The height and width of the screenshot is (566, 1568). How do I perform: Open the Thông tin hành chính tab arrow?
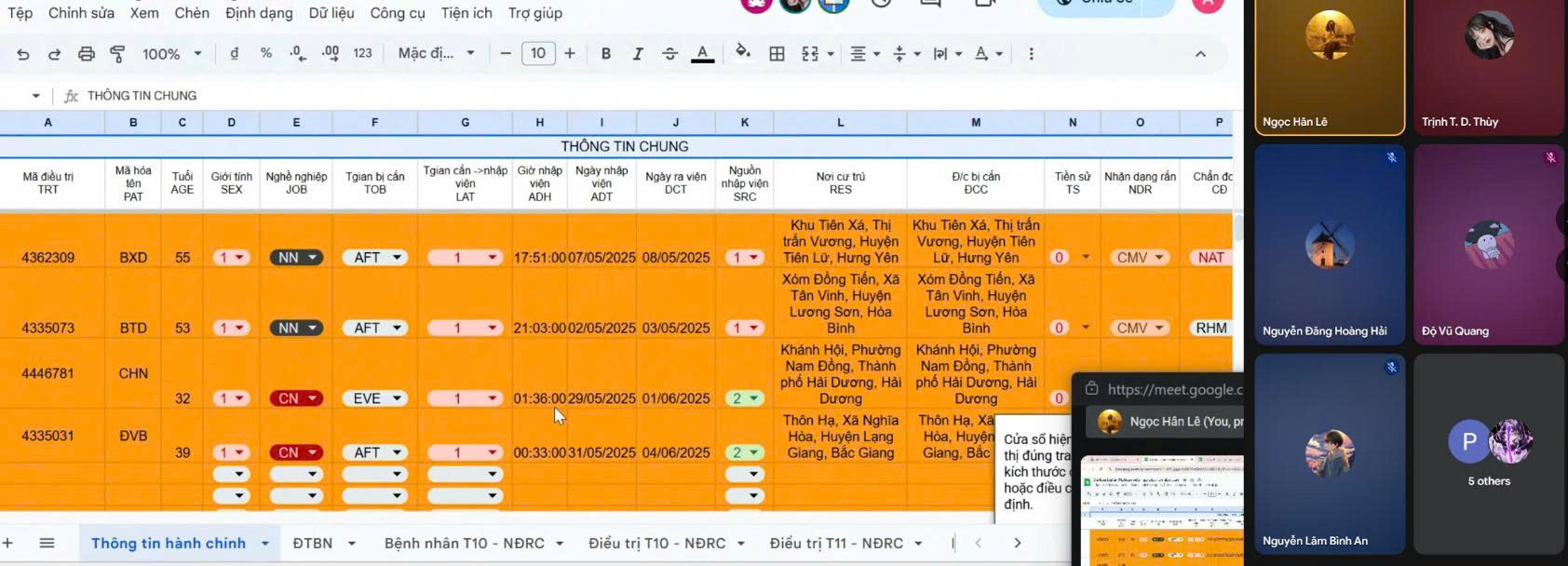pos(265,544)
